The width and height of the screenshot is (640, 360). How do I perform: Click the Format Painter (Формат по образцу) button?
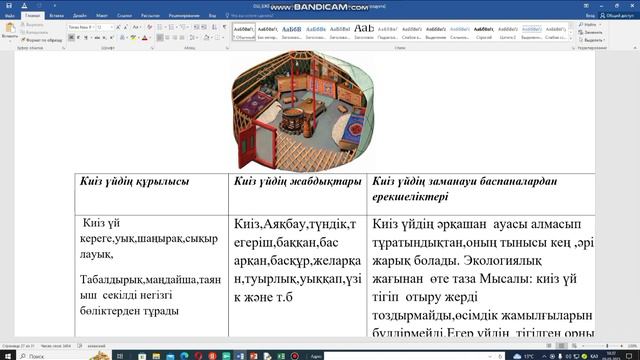[x=42, y=40]
